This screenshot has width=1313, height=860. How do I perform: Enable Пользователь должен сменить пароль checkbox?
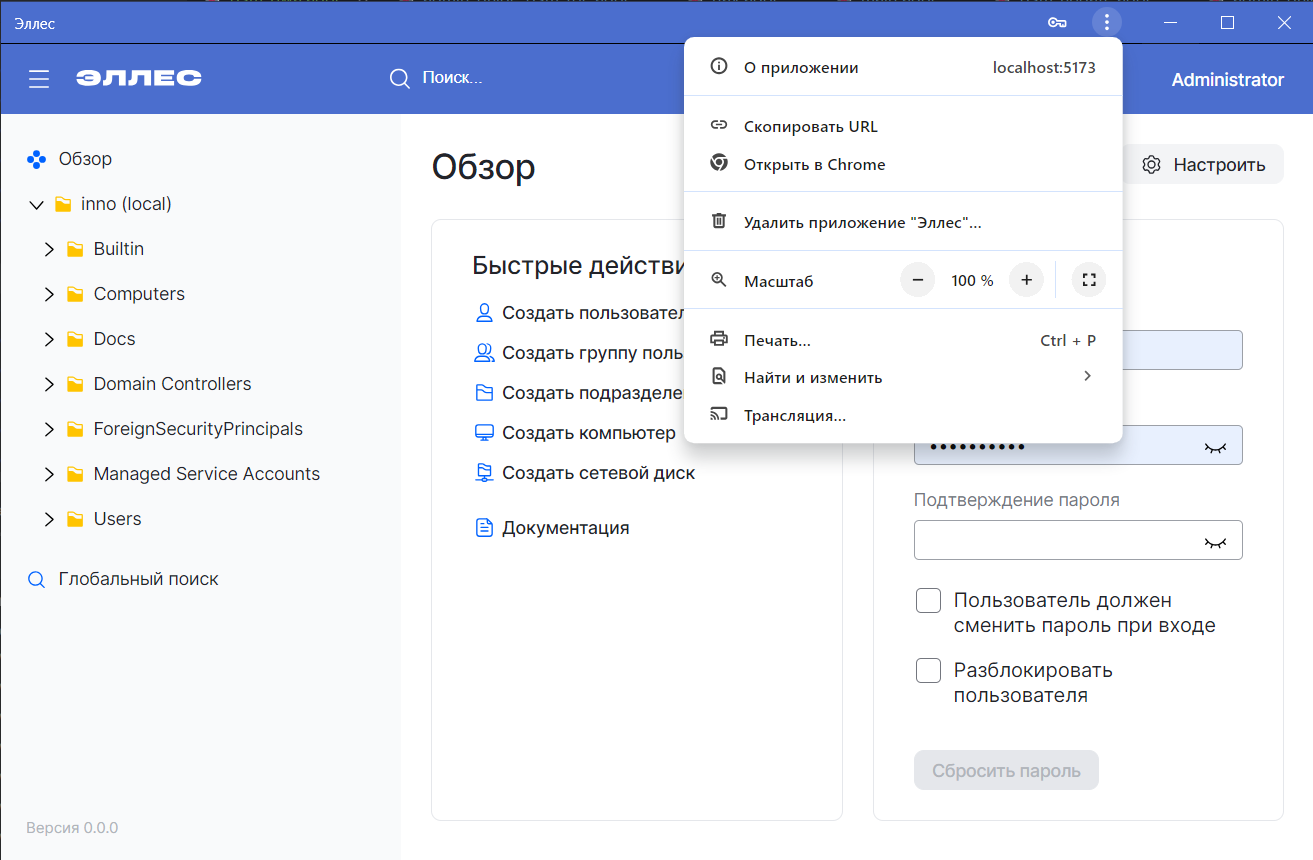click(928, 600)
